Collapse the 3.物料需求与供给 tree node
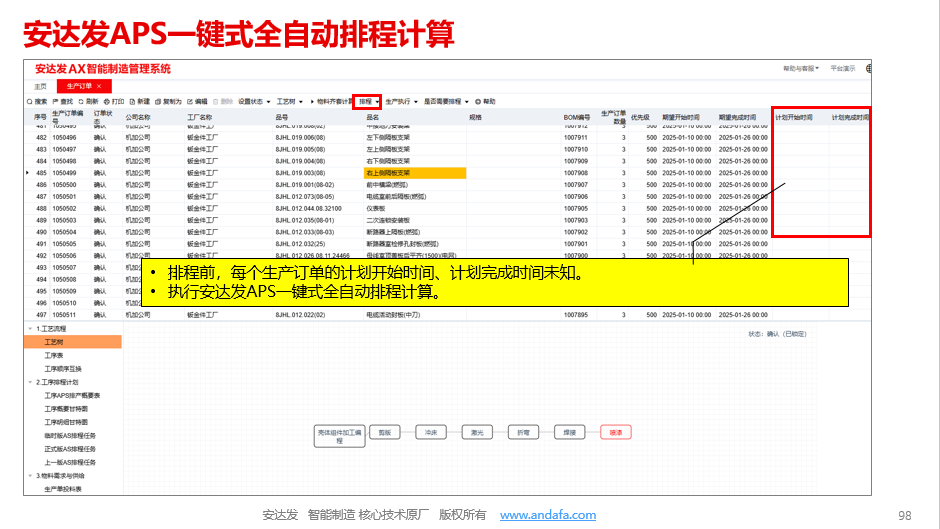 click(x=30, y=476)
